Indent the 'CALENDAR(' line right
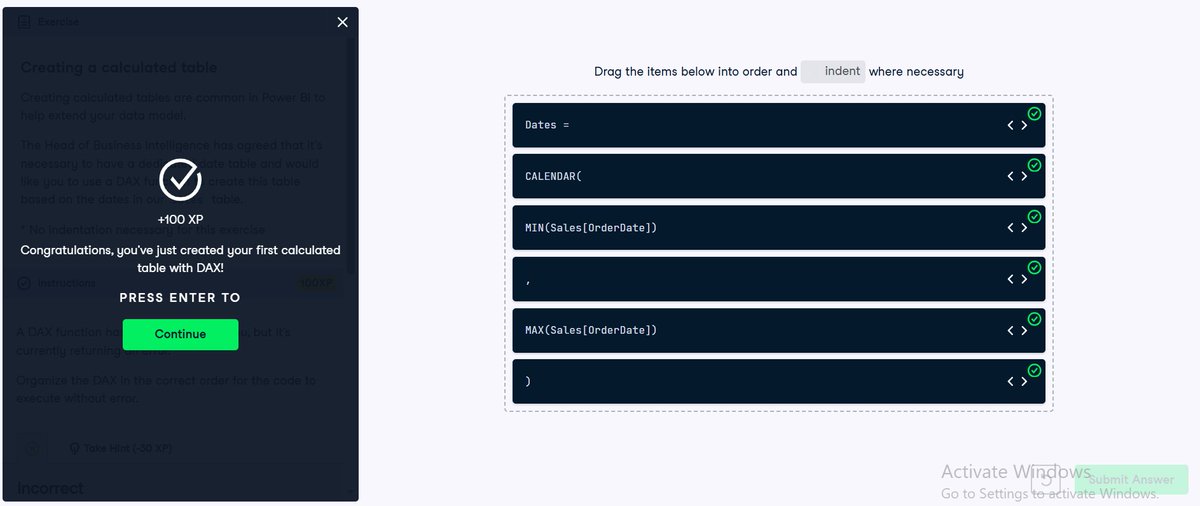This screenshot has height=506, width=1200. pyautogui.click(x=1024, y=176)
